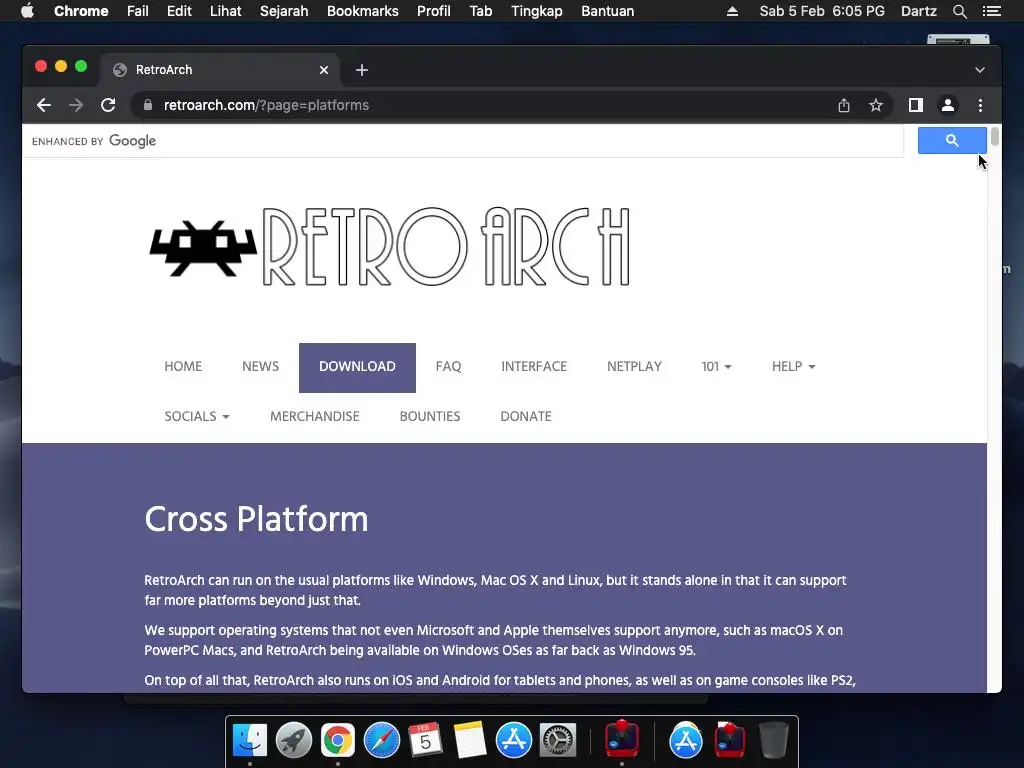Open the Fail menu
The image size is (1024, 768).
pyautogui.click(x=137, y=11)
